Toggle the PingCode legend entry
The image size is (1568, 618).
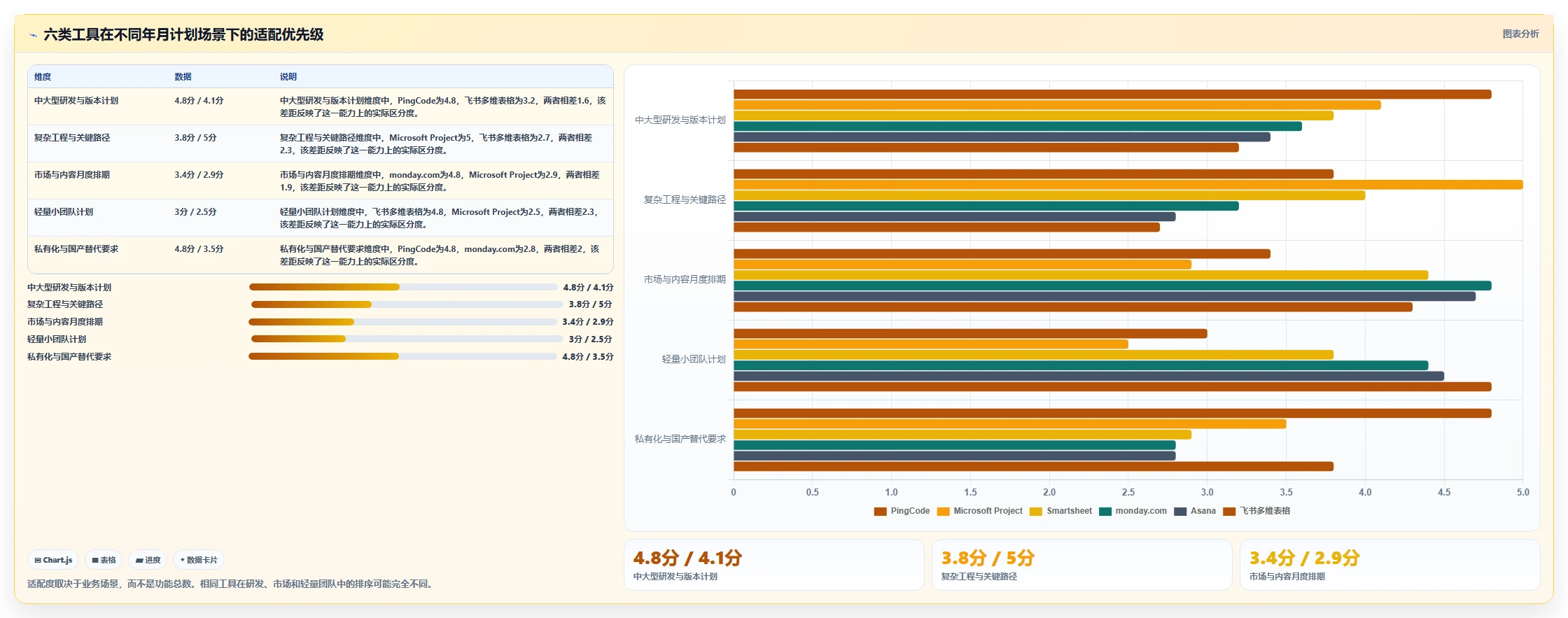click(x=902, y=511)
